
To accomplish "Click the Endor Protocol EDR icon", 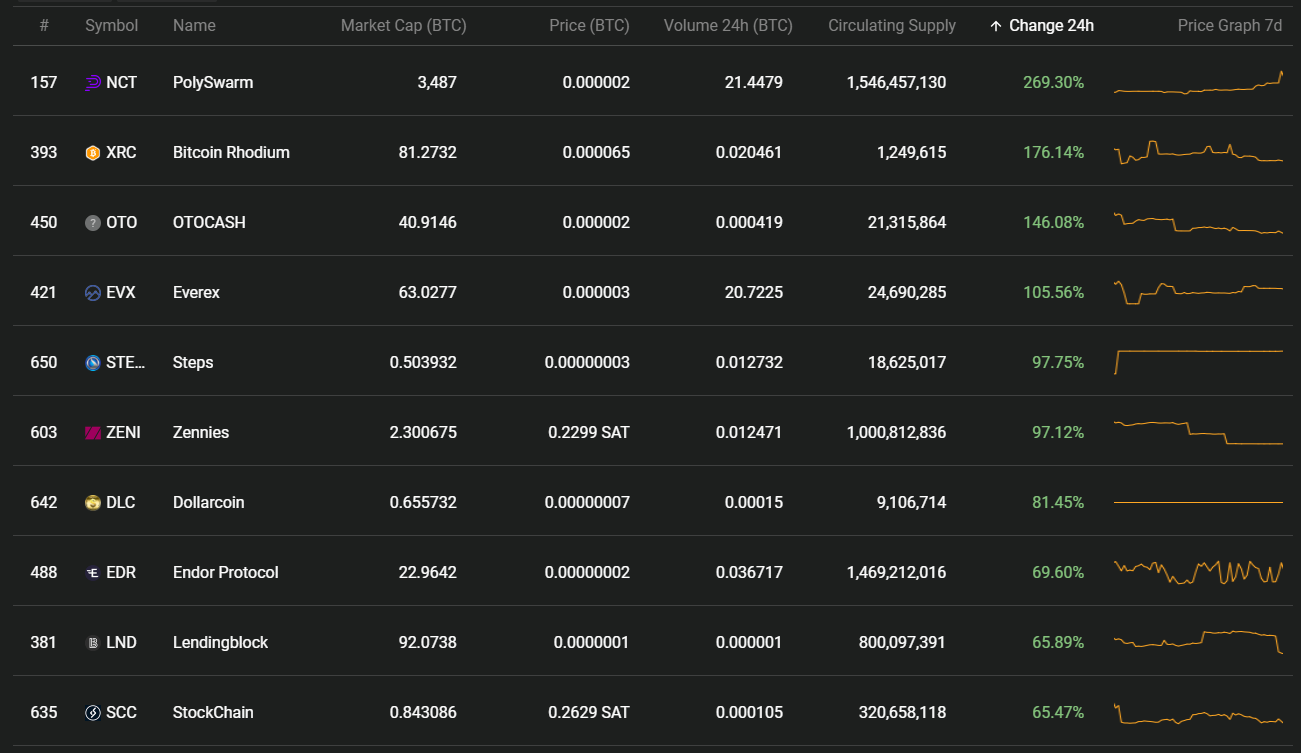I will (x=93, y=572).
